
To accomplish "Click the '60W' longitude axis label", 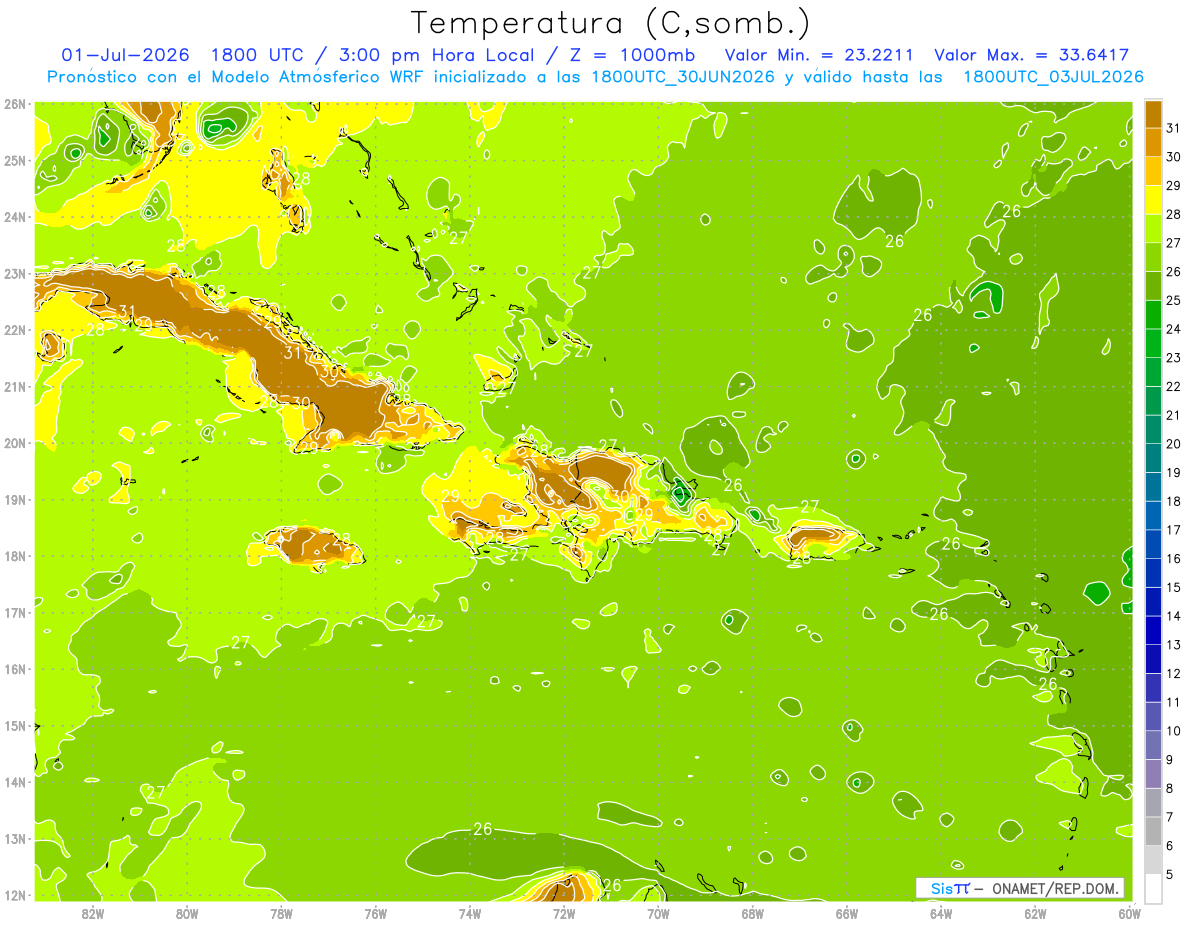I will [x=1130, y=913].
